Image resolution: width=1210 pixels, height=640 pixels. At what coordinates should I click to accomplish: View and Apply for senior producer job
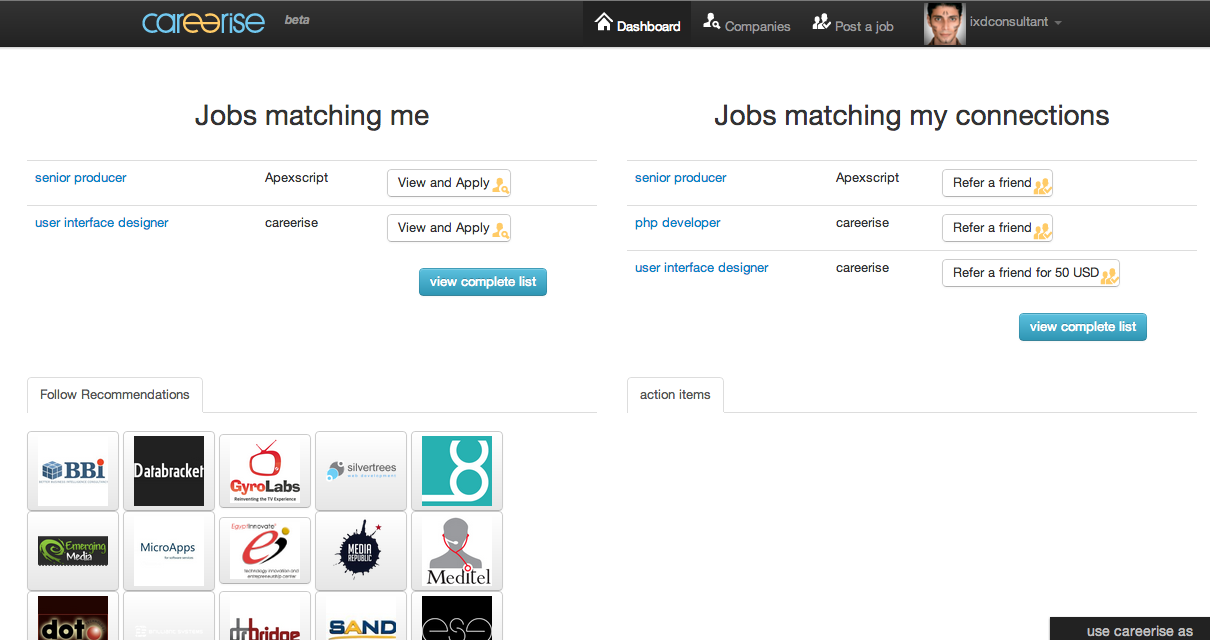tap(449, 183)
